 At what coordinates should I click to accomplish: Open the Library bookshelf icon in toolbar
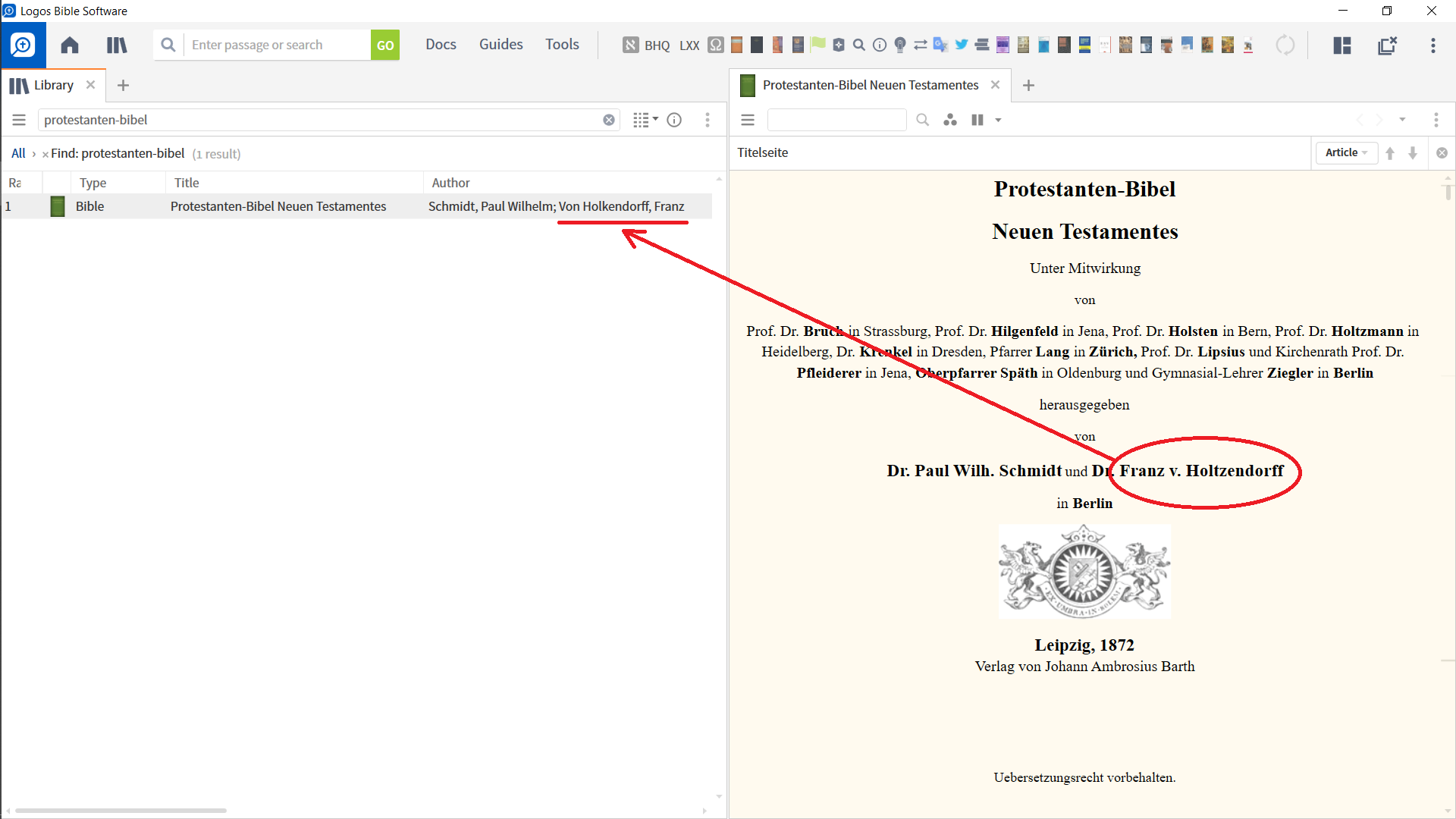point(117,45)
